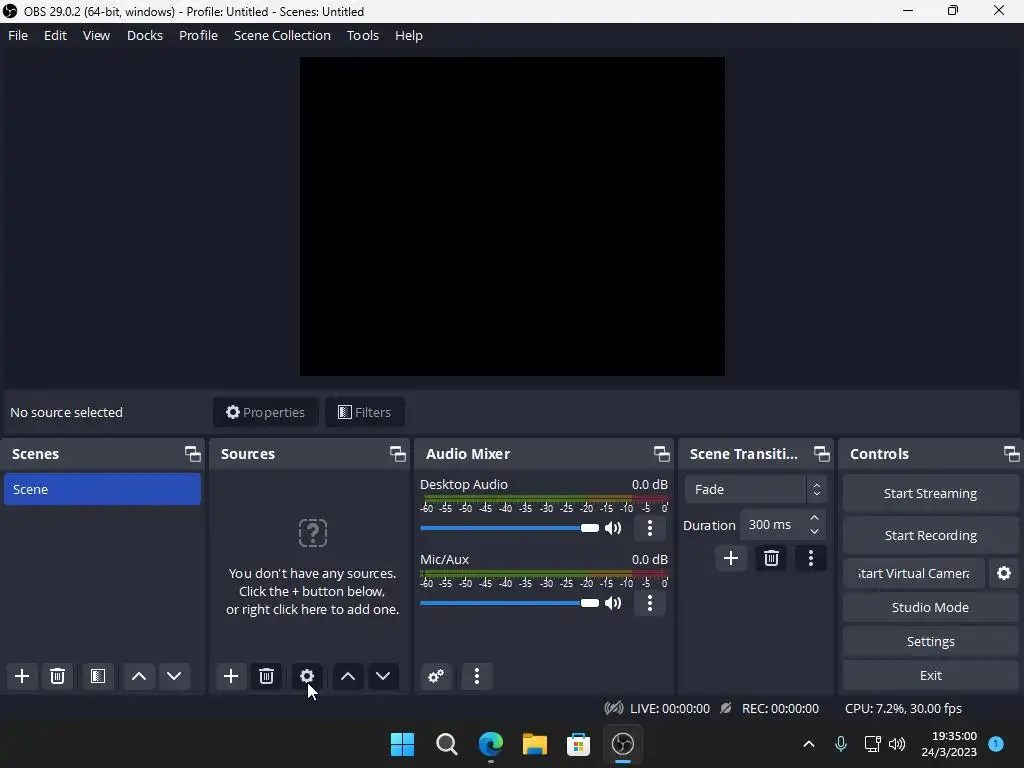Add a new scene with plus icon
Viewport: 1024px width, 768px height.
pyautogui.click(x=22, y=676)
